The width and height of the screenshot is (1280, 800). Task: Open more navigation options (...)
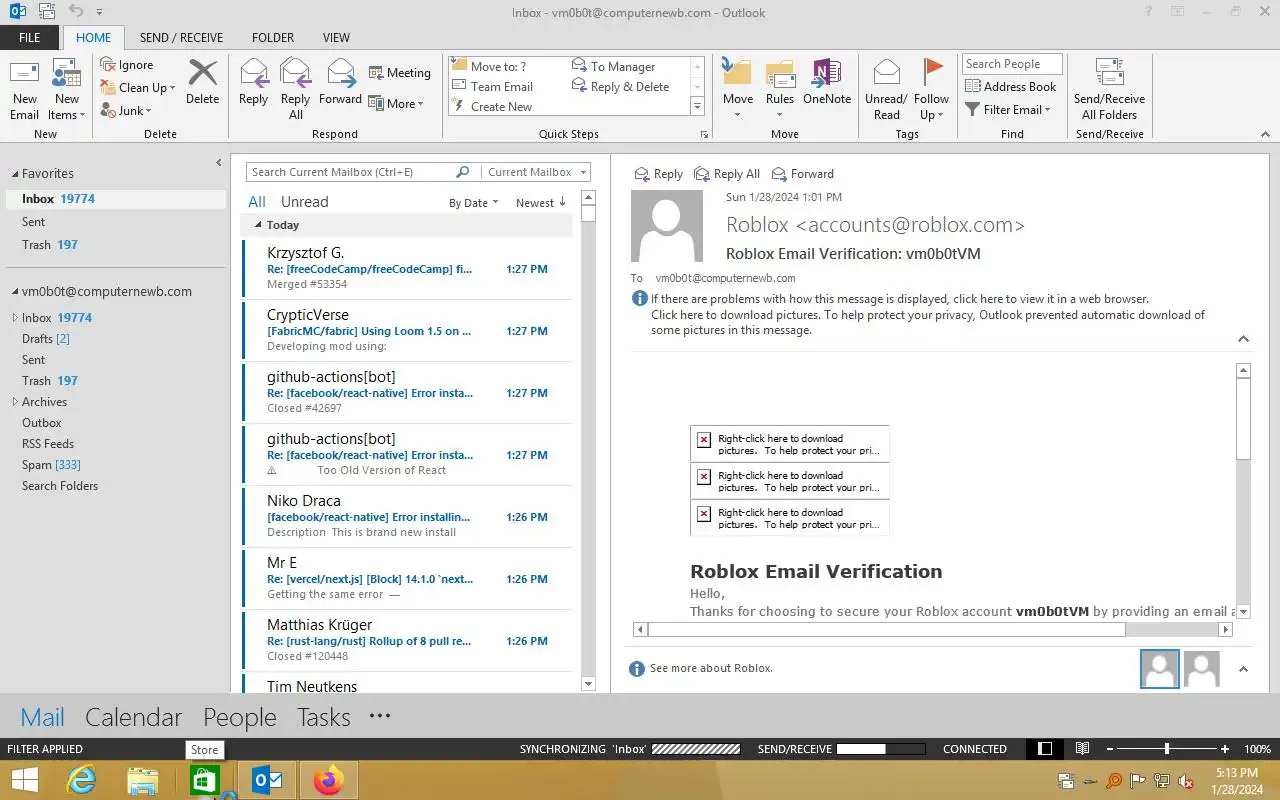(379, 716)
